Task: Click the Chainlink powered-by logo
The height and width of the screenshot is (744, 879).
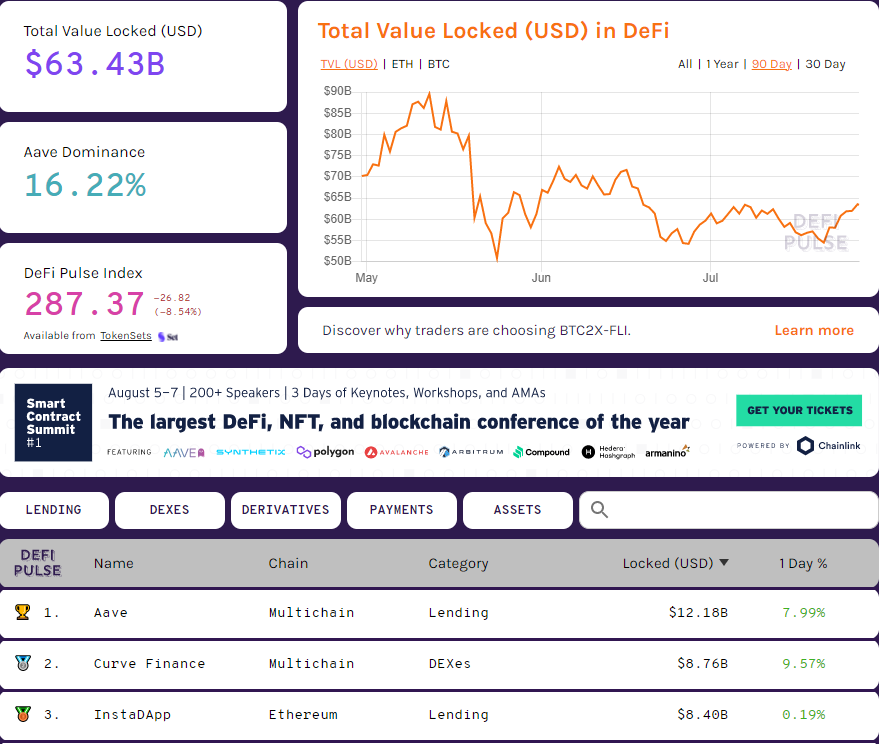Action: (x=828, y=446)
